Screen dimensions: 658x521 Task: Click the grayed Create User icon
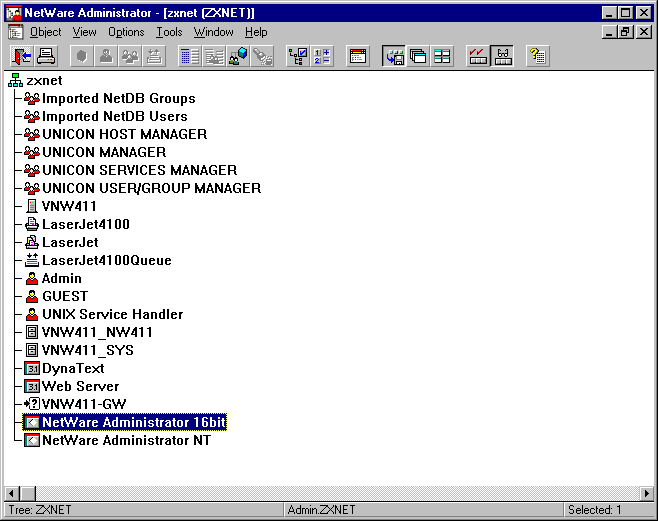106,56
